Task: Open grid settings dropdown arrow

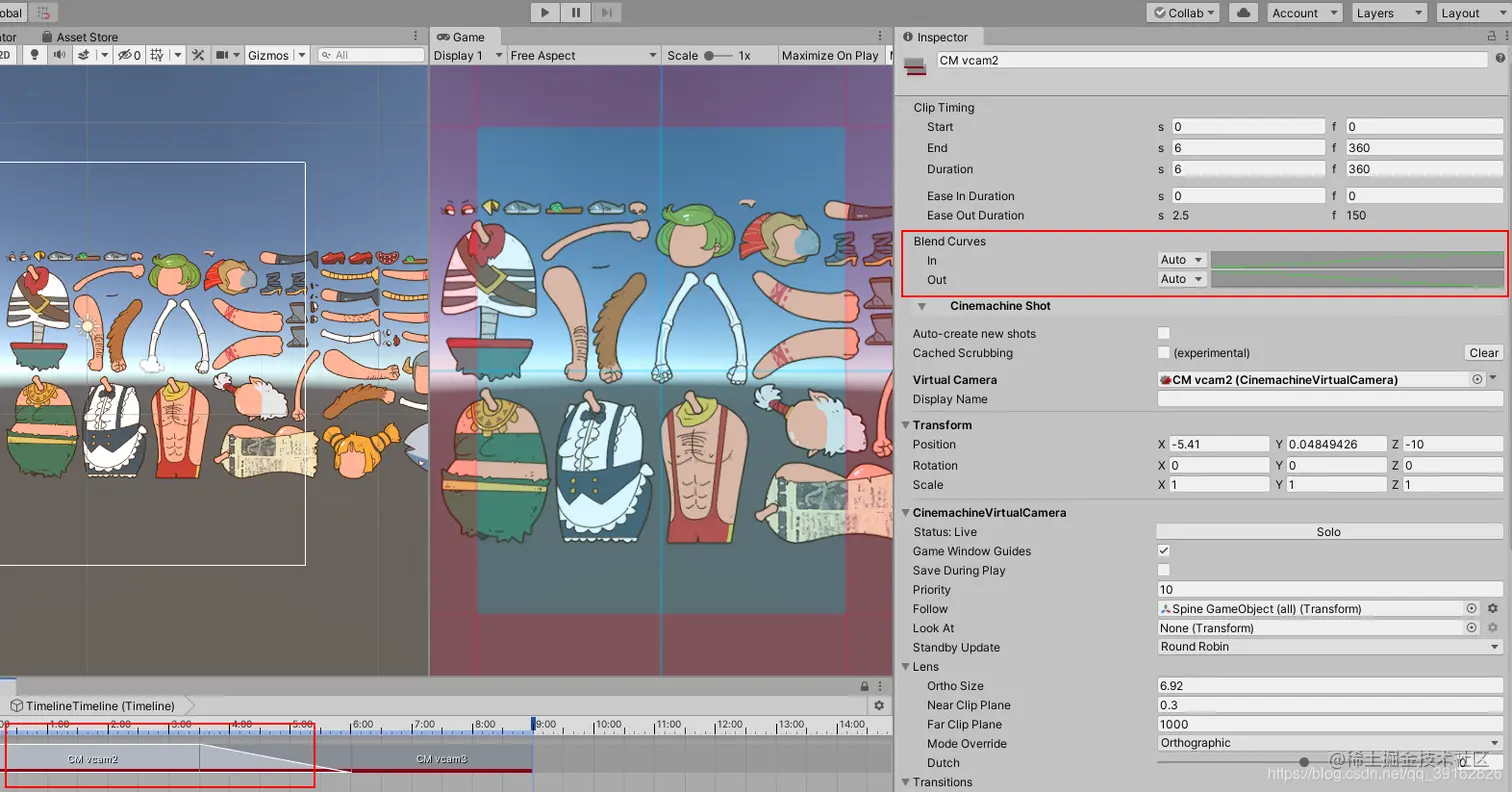Action: pos(178,55)
